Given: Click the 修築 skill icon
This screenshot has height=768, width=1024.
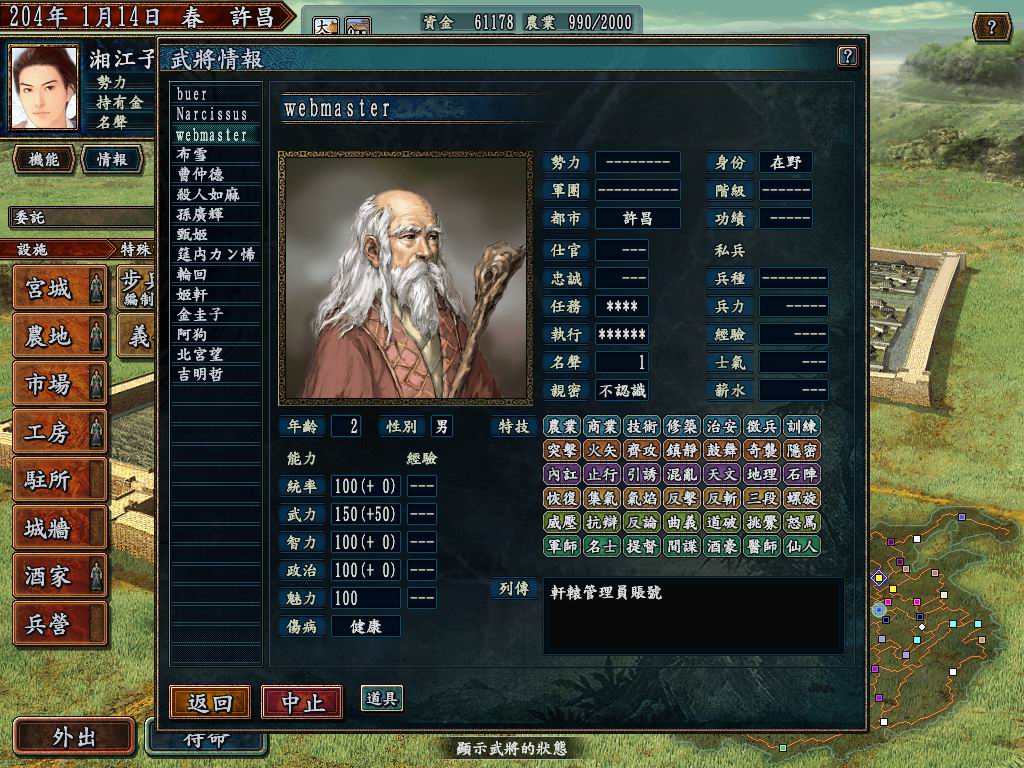Looking at the screenshot, I should click(682, 426).
